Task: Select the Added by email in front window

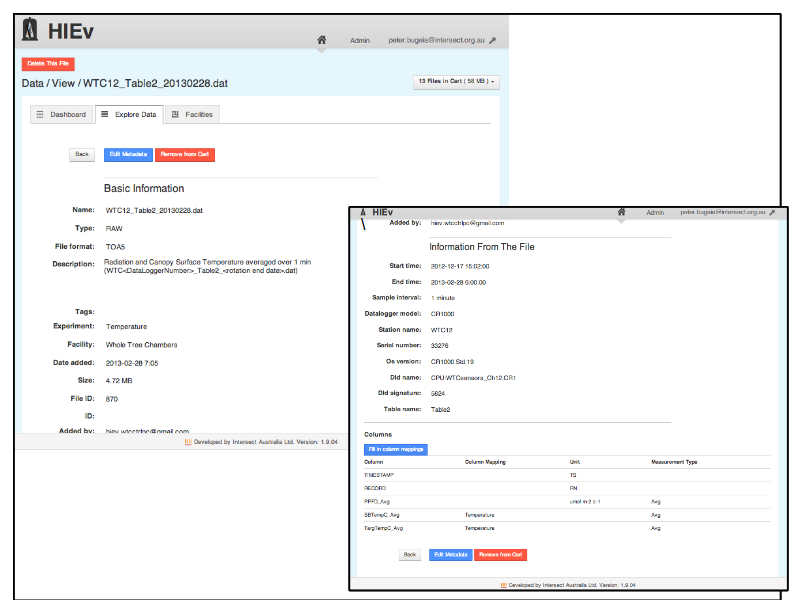Action: 467,223
